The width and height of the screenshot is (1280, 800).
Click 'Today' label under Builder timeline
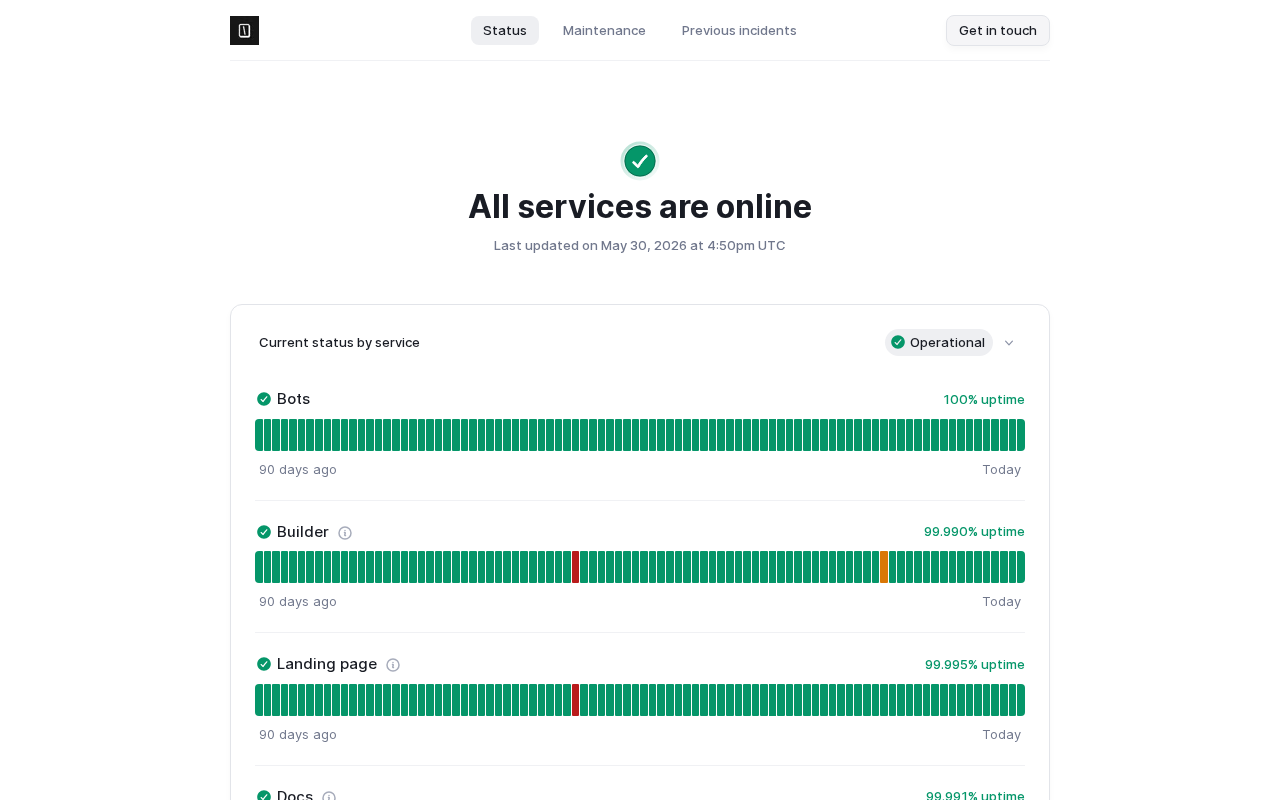coord(1001,601)
